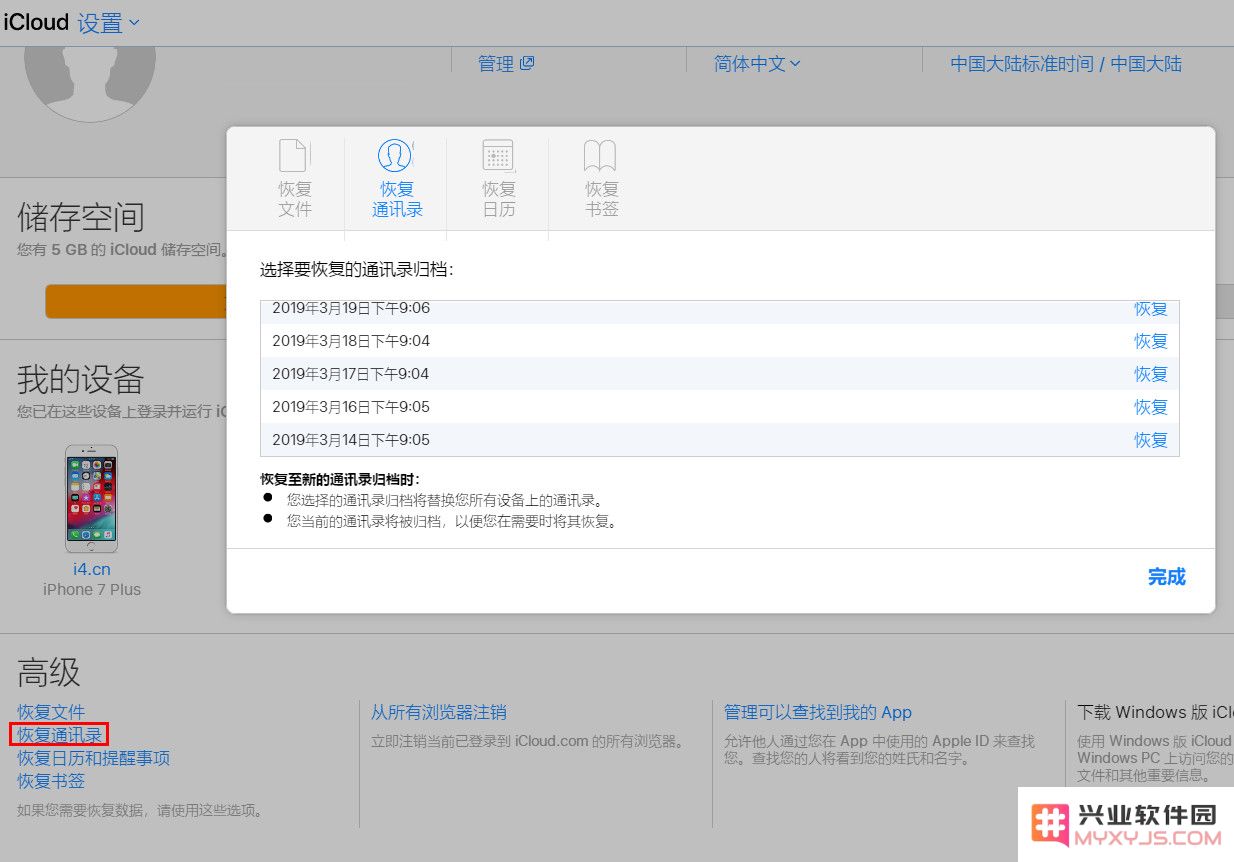Click the 管理 link
The height and width of the screenshot is (862, 1234).
(506, 64)
